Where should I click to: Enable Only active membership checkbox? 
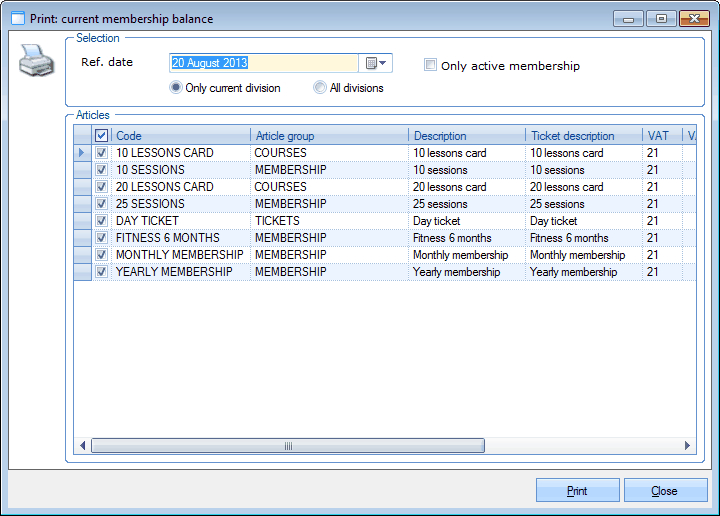point(431,66)
